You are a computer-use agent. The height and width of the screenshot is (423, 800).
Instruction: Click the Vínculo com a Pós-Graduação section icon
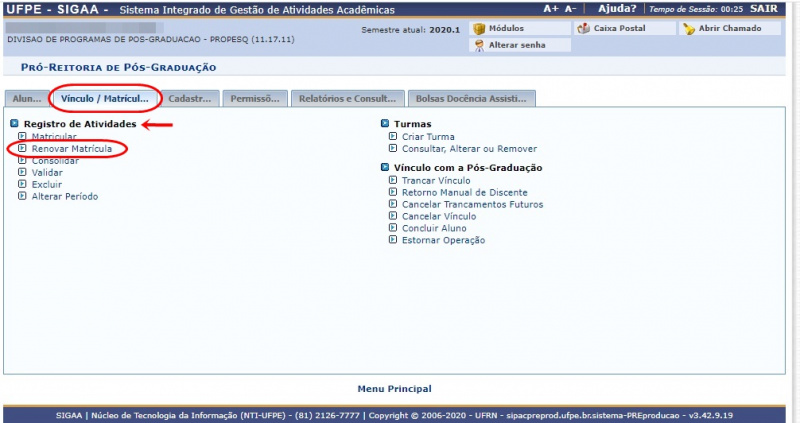tap(385, 167)
